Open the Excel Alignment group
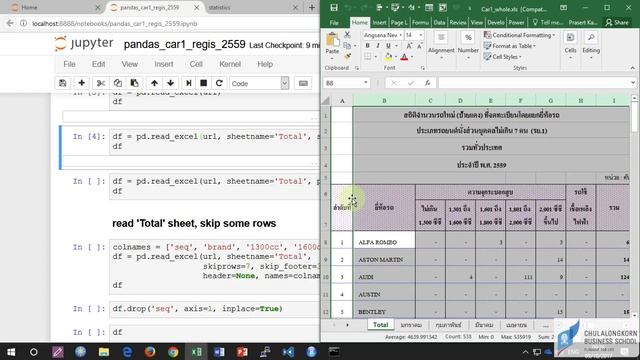Screen dimensions: 640x360 point(441,46)
